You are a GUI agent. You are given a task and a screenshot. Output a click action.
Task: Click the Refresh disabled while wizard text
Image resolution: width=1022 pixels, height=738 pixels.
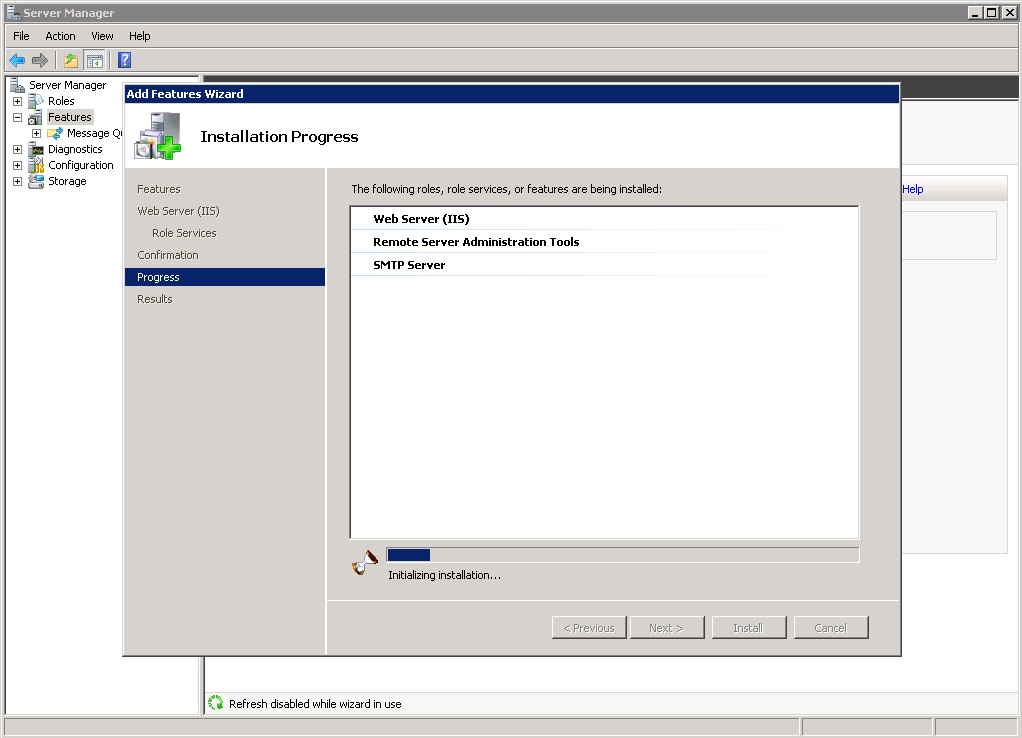point(315,703)
